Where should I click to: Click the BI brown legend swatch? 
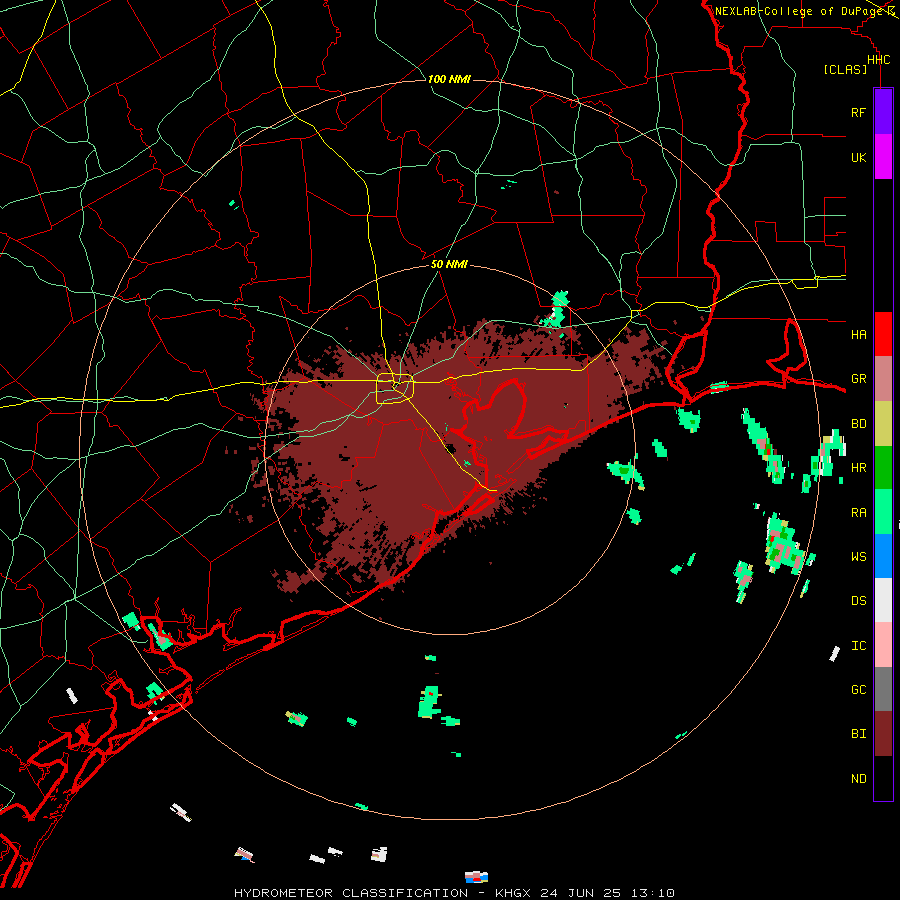click(883, 734)
